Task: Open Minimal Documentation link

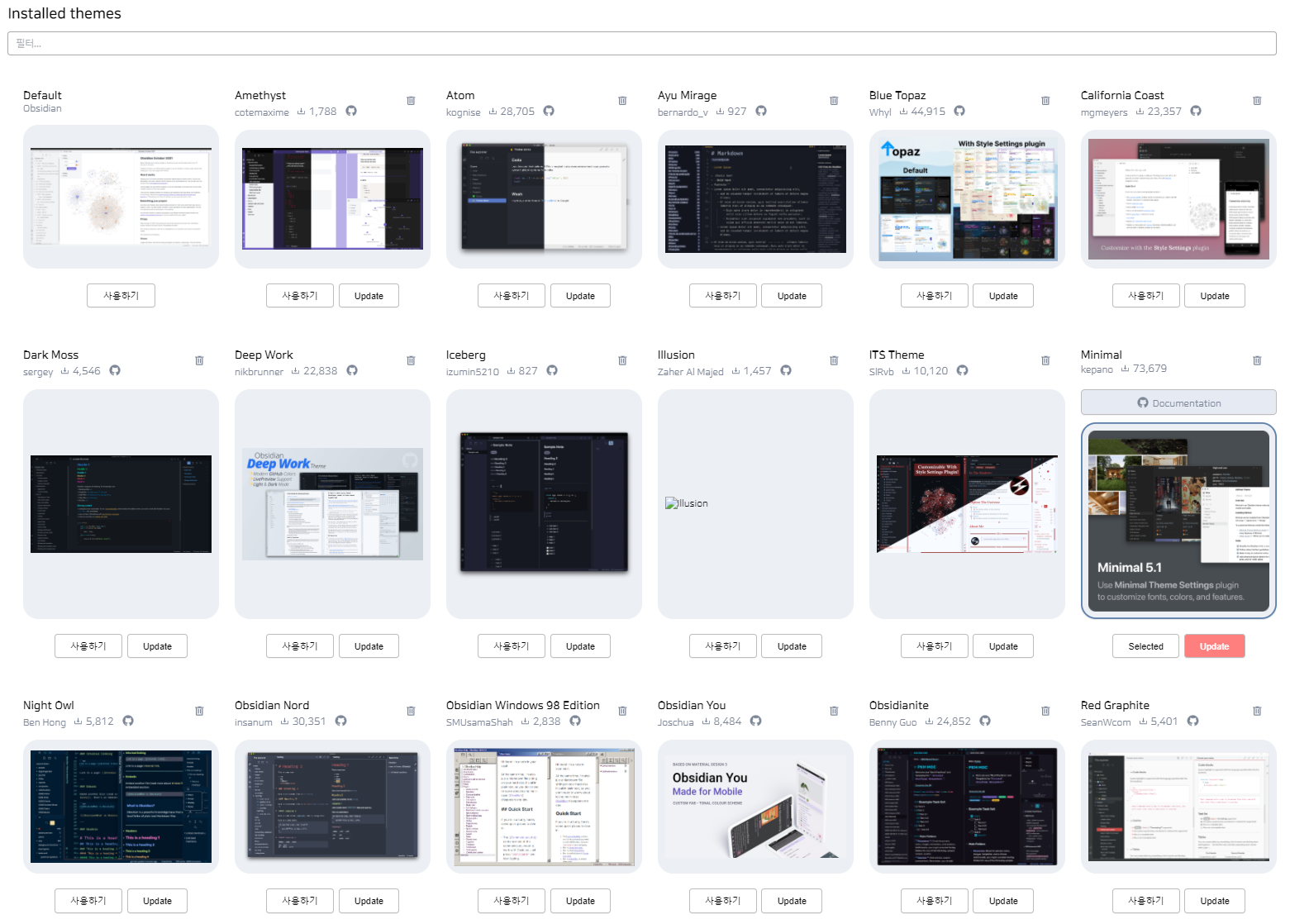Action: [1178, 402]
